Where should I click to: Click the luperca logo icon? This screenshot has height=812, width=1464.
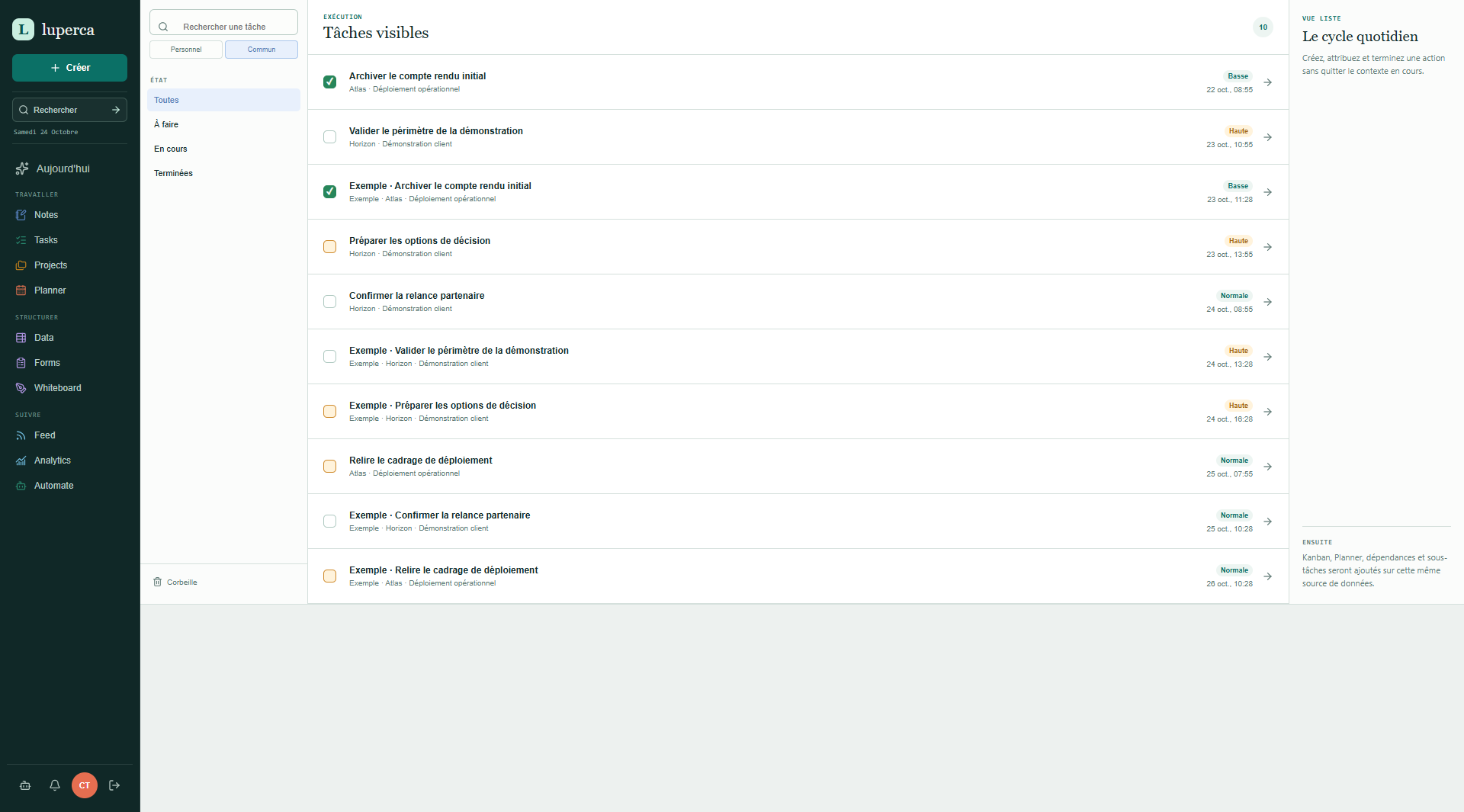tap(23, 30)
